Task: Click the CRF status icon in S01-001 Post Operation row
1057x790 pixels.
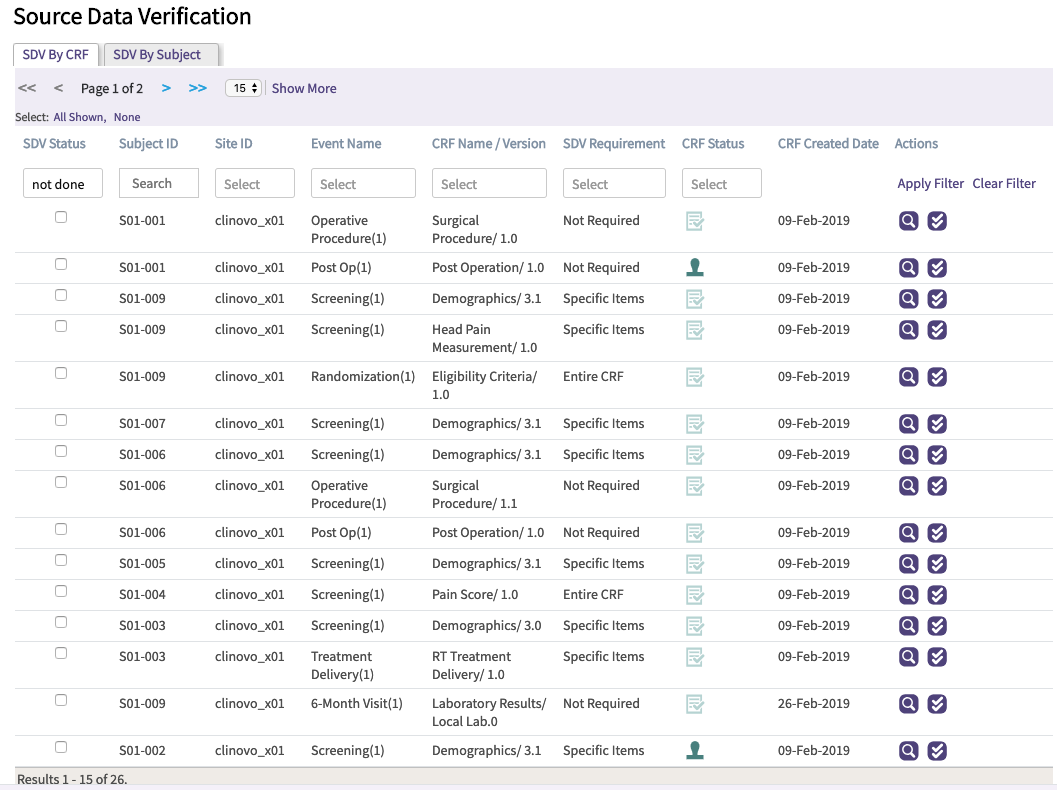Action: [694, 268]
